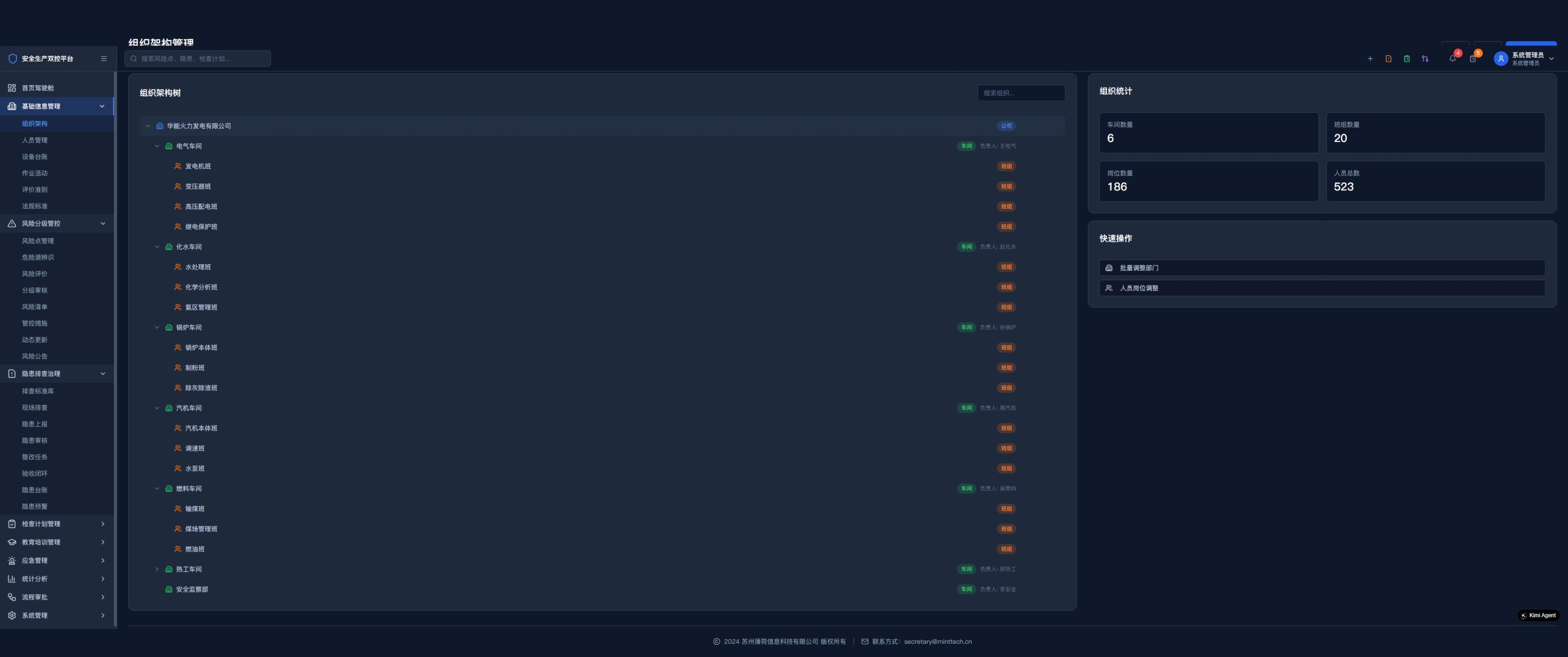This screenshot has height=657, width=1568.
Task: Collapse the 电气车间 tree node
Action: (x=157, y=146)
